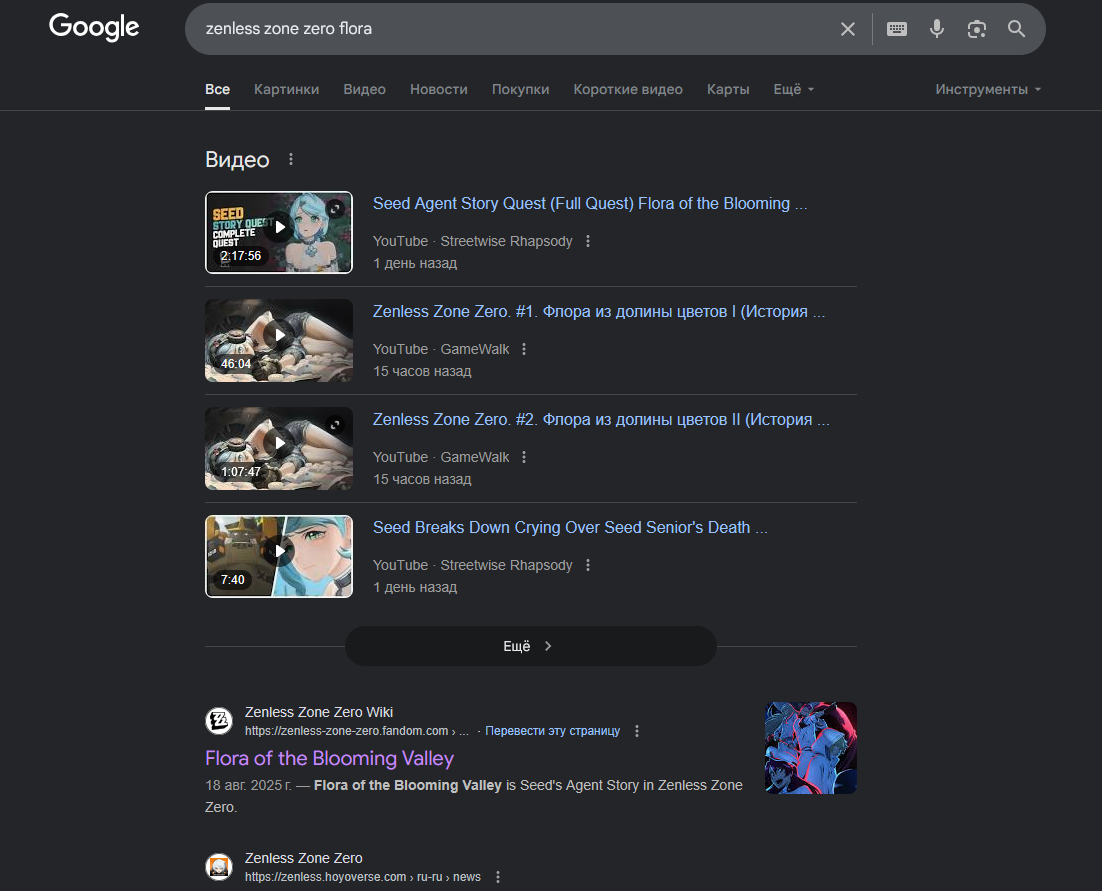Open Seed Agent Story Quest video link
This screenshot has width=1102, height=891.
[590, 204]
